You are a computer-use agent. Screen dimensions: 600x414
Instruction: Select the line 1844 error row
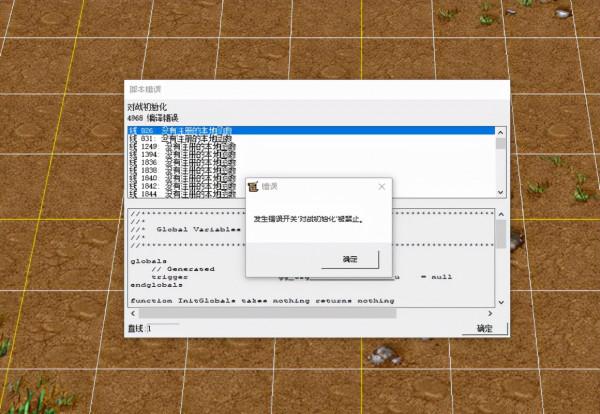pyautogui.click(x=180, y=194)
